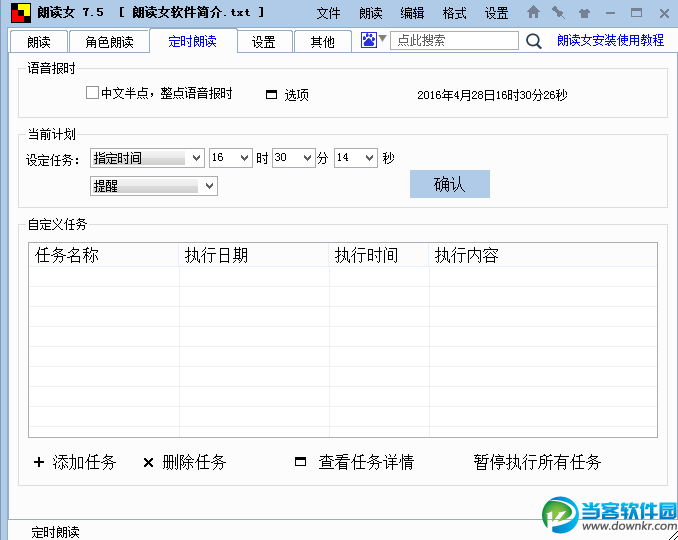Click the plus icon for 添加任务
Image resolution: width=678 pixels, height=540 pixels.
39,462
